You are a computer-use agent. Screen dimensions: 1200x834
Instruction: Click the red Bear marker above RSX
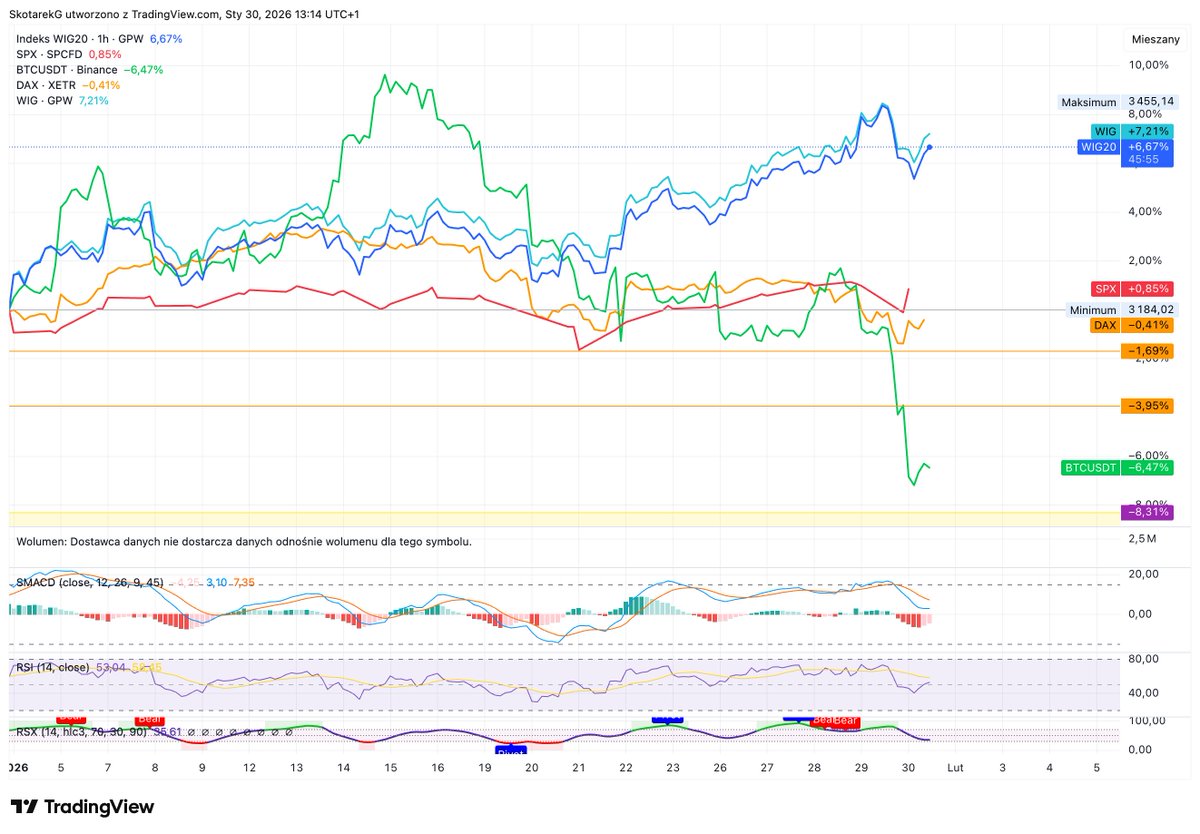[x=148, y=719]
